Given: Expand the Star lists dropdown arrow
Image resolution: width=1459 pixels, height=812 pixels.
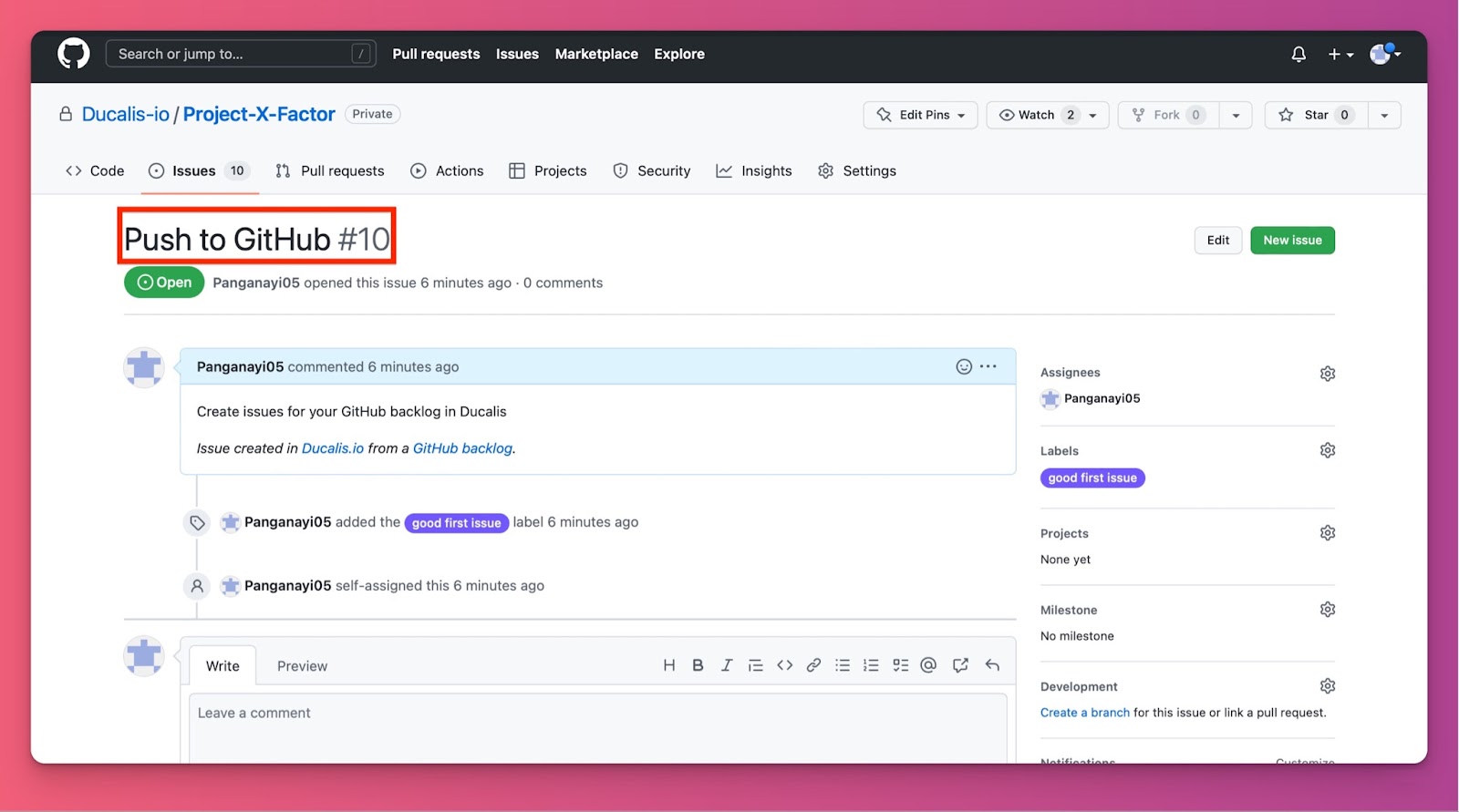Looking at the screenshot, I should coord(1384,115).
